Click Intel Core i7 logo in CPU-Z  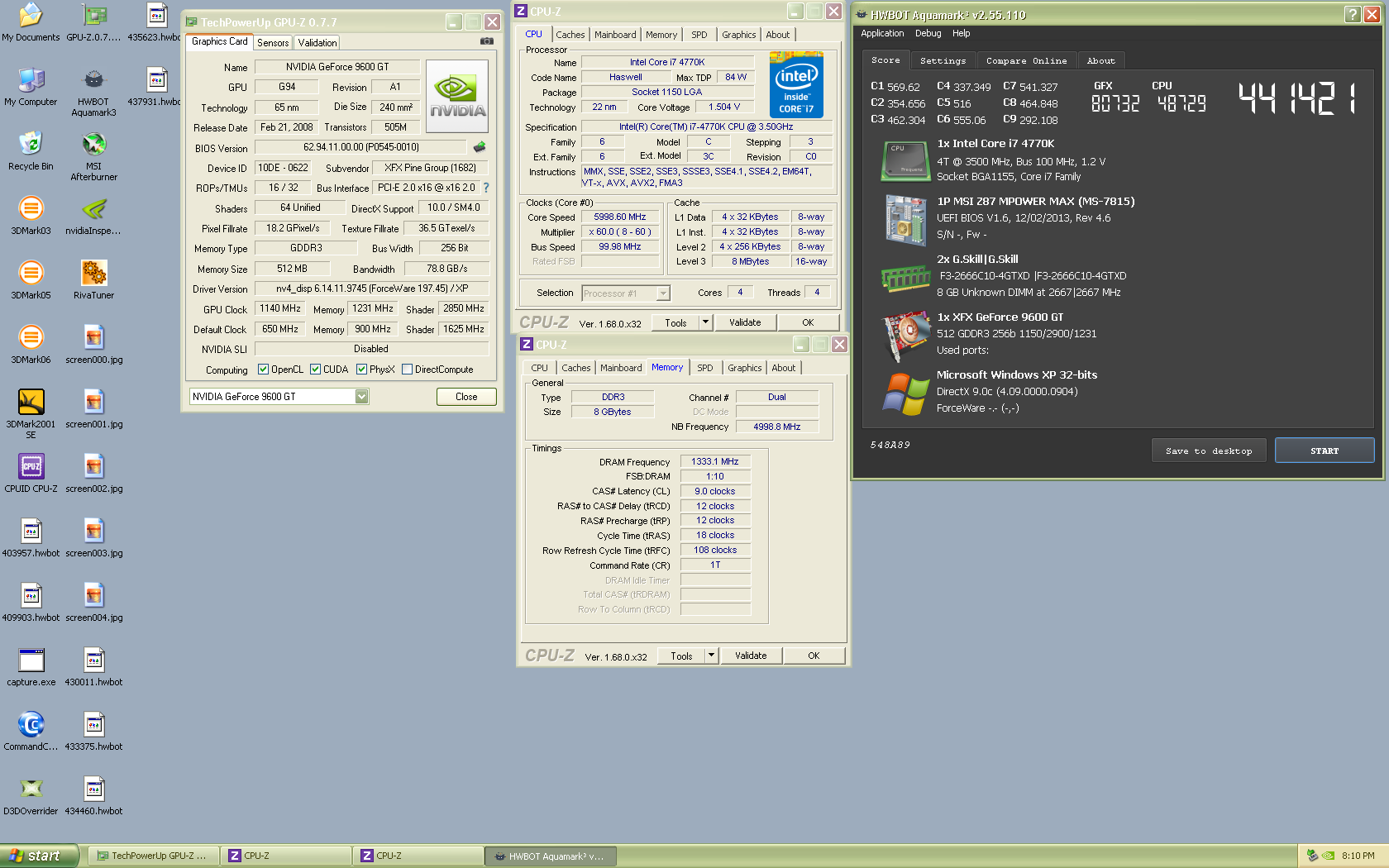[x=796, y=84]
